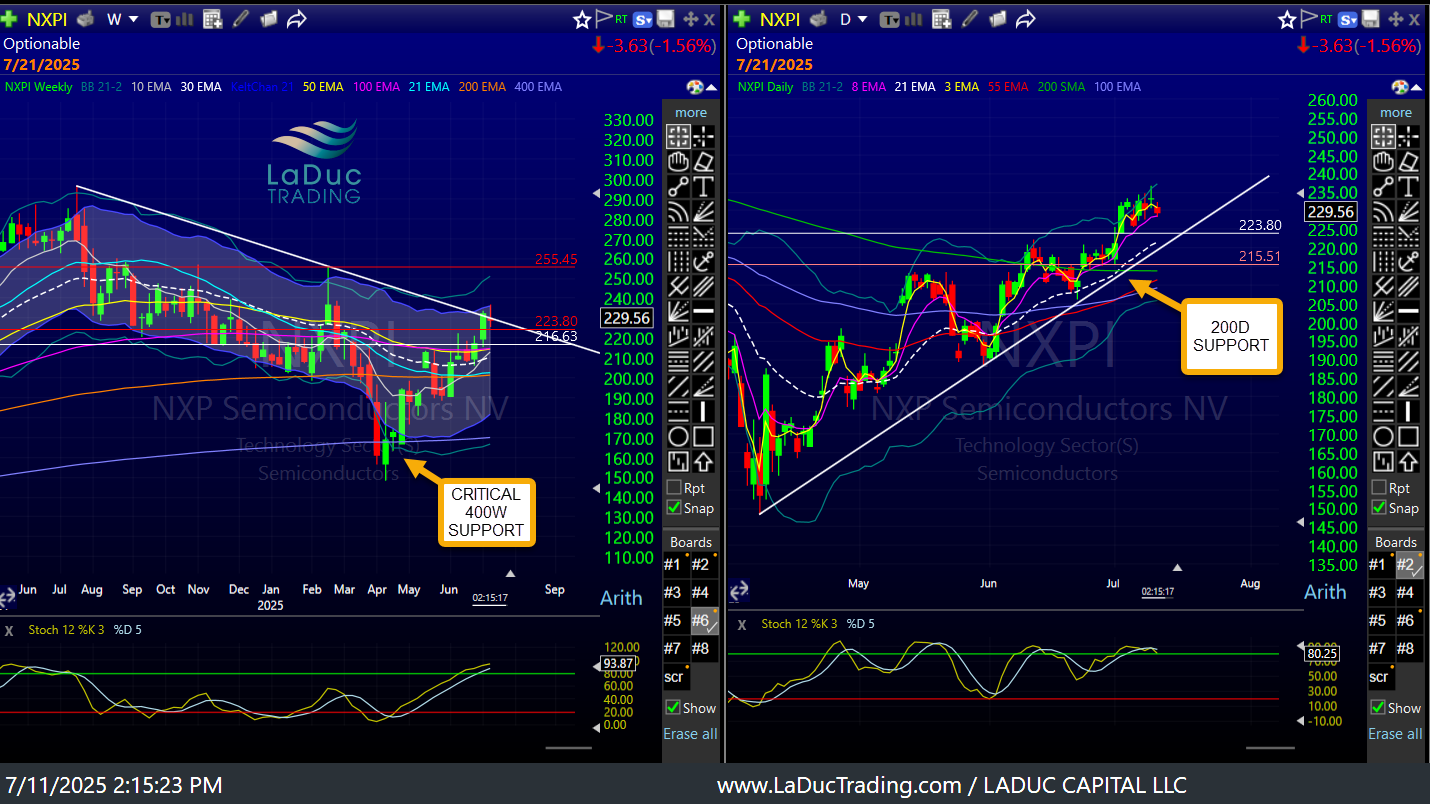Open the color palette icon on weekly chart
The height and width of the screenshot is (804, 1430).
695,87
